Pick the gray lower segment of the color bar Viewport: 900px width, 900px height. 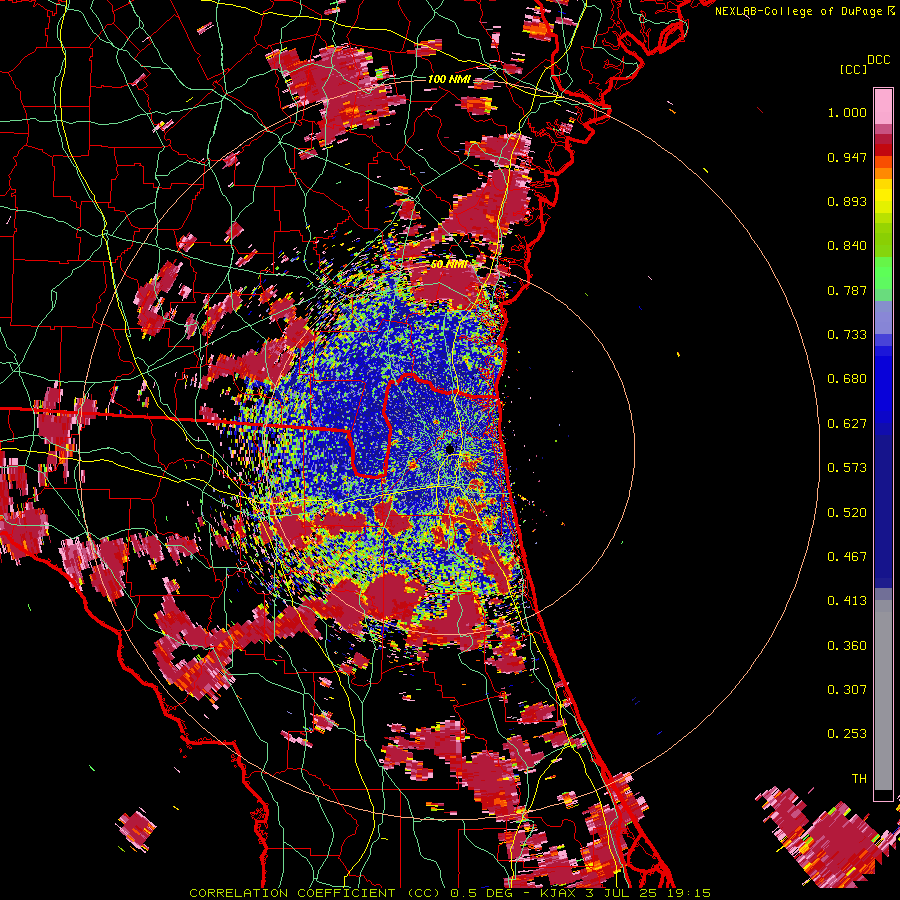coord(883,697)
